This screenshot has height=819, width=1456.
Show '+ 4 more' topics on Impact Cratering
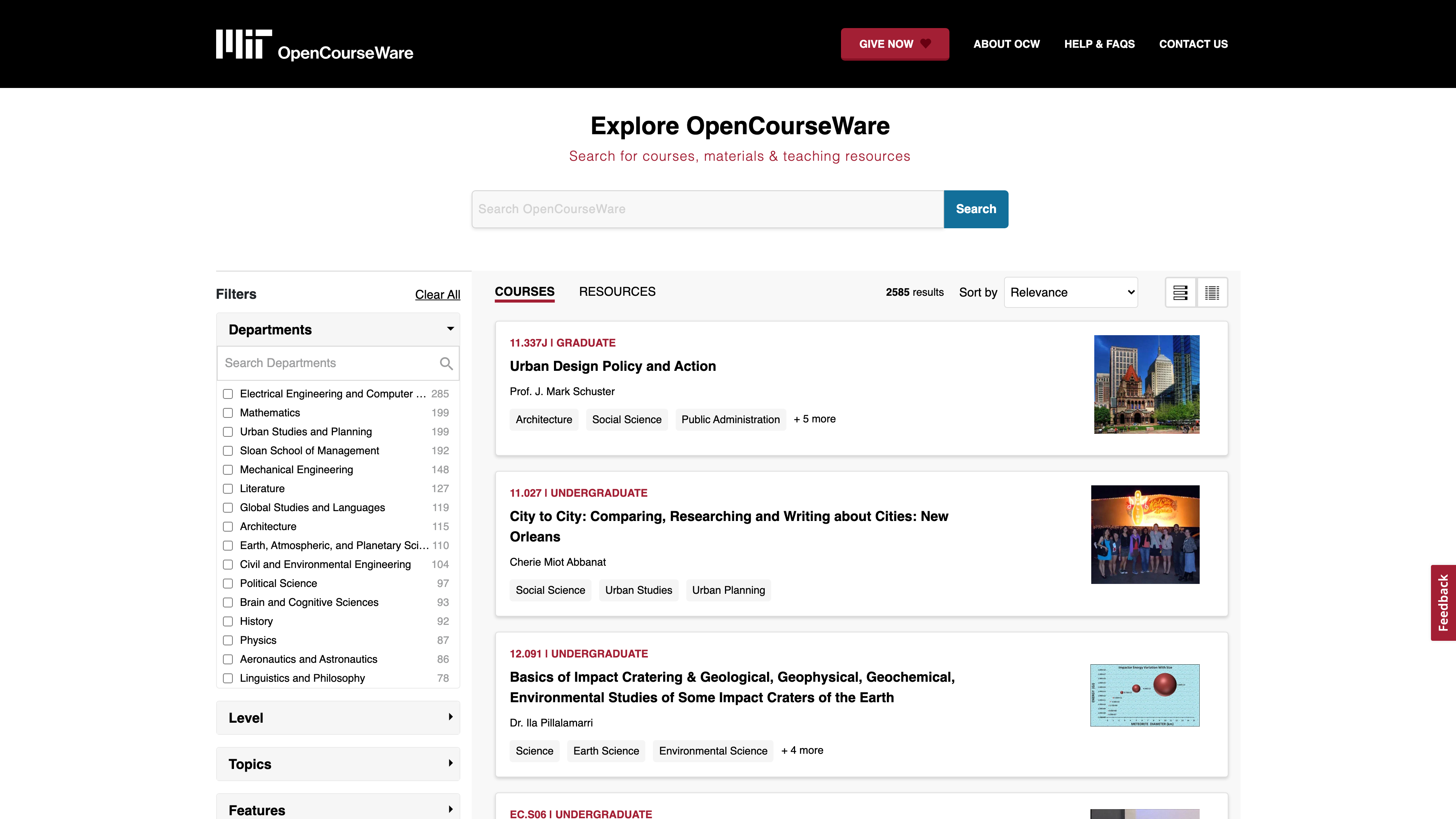click(802, 750)
